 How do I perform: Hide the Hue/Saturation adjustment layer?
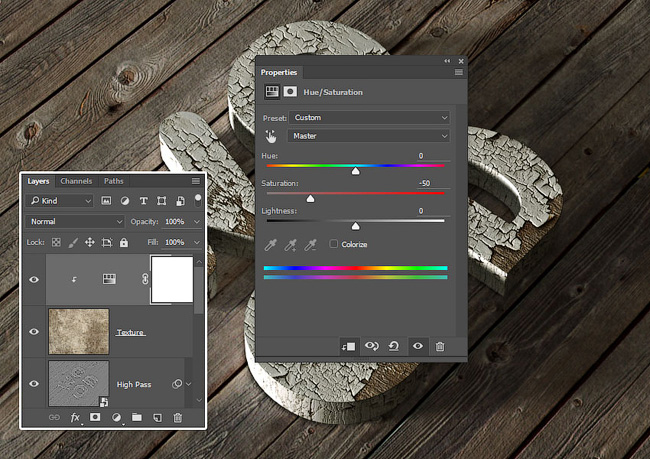point(34,279)
